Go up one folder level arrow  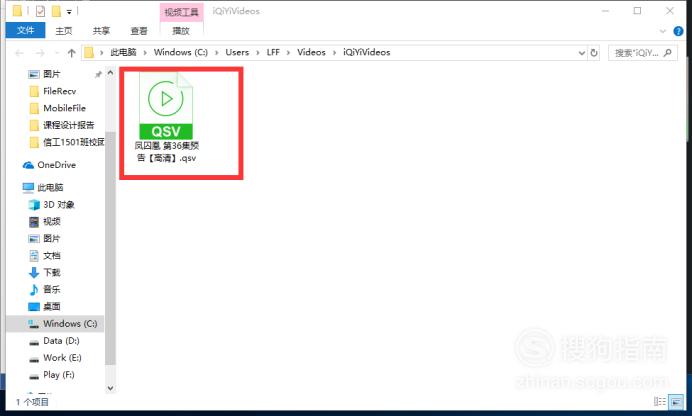click(71, 53)
